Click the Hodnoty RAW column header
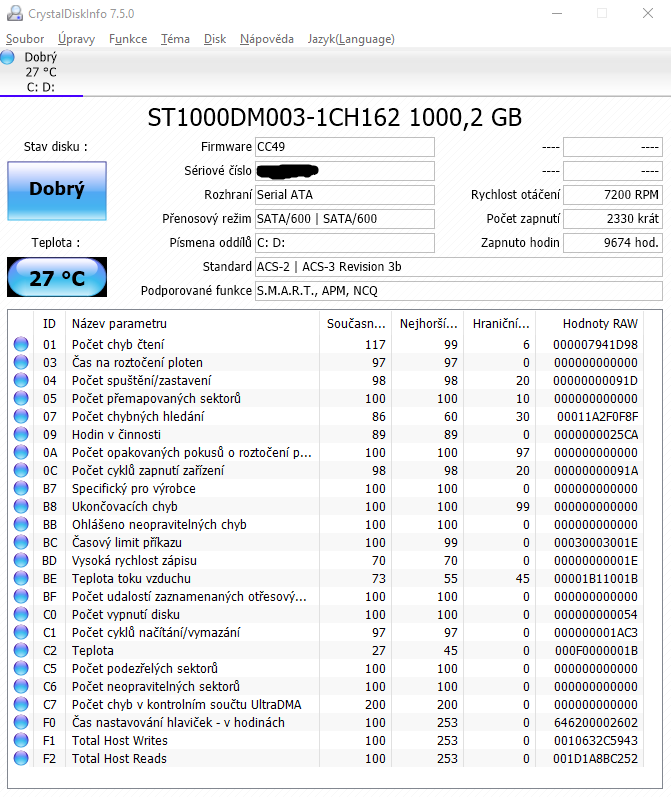The height and width of the screenshot is (797, 671). coord(592,324)
